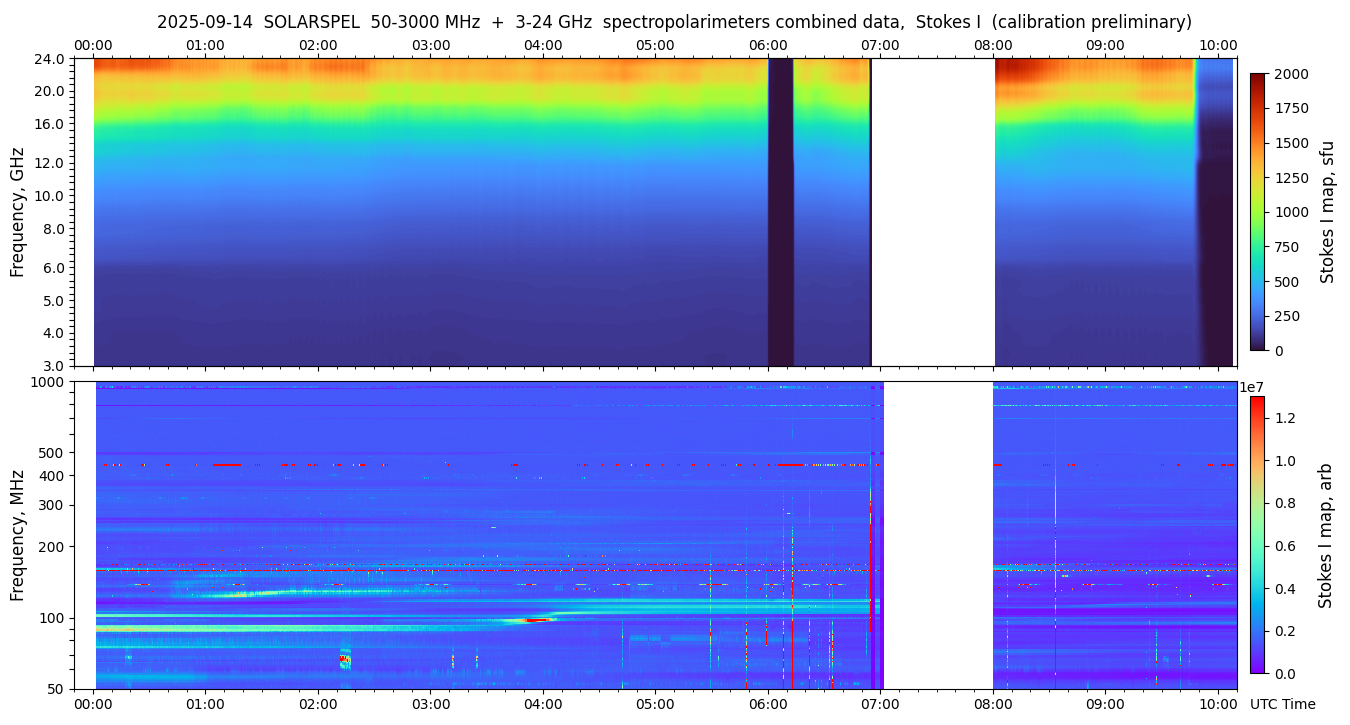This screenshot has height=725, width=1350.
Task: Click the white data gap in GHz panel
Action: [x=932, y=212]
